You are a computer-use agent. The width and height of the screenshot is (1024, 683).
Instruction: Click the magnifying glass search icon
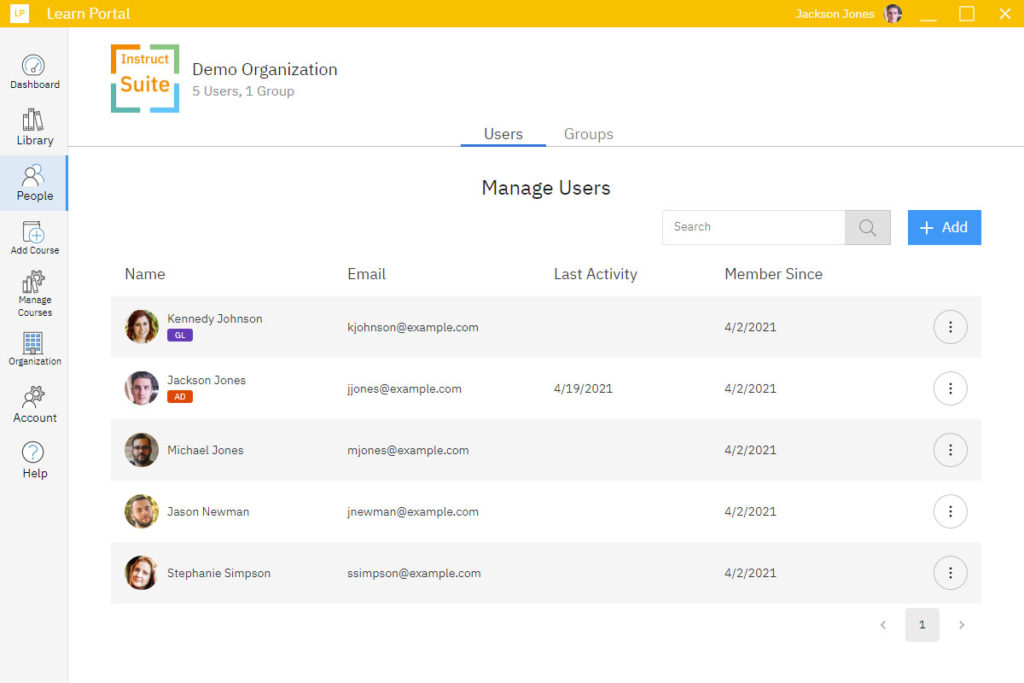[866, 227]
